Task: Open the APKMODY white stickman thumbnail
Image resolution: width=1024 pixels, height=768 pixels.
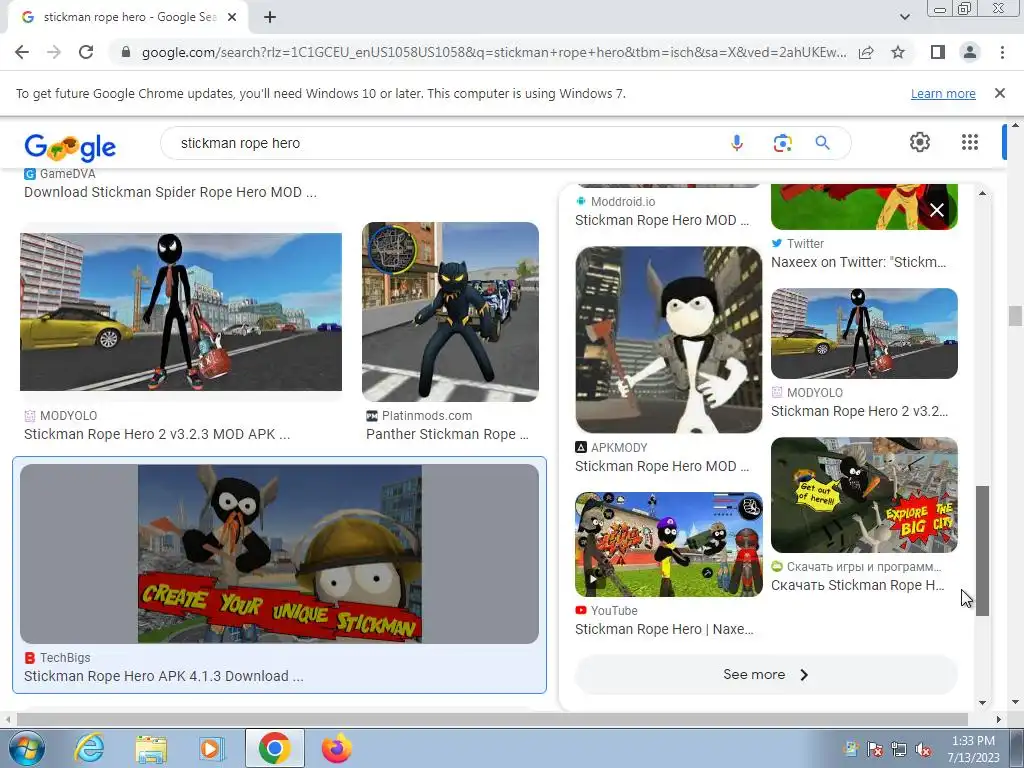Action: [x=669, y=340]
